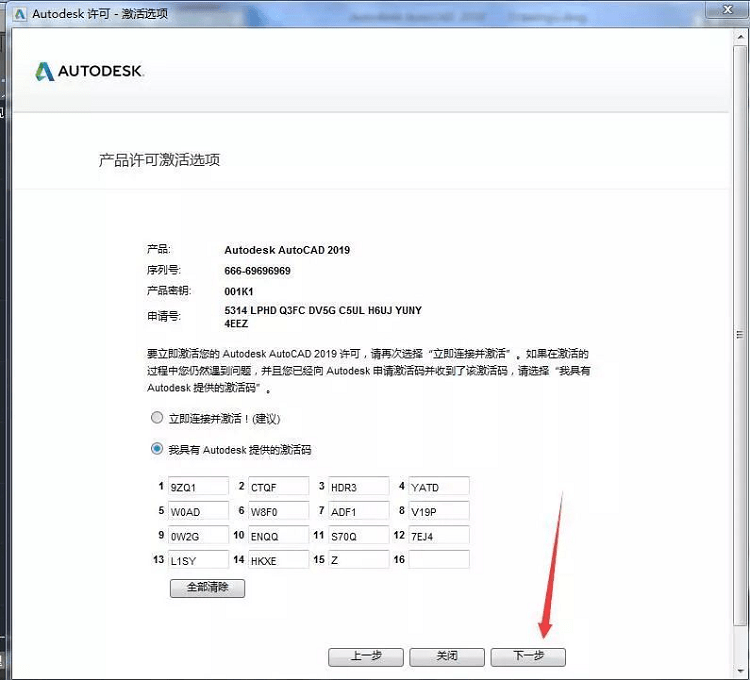The width and height of the screenshot is (750, 680).
Task: Click the heading 产品许可激活选项
Action: [159, 160]
